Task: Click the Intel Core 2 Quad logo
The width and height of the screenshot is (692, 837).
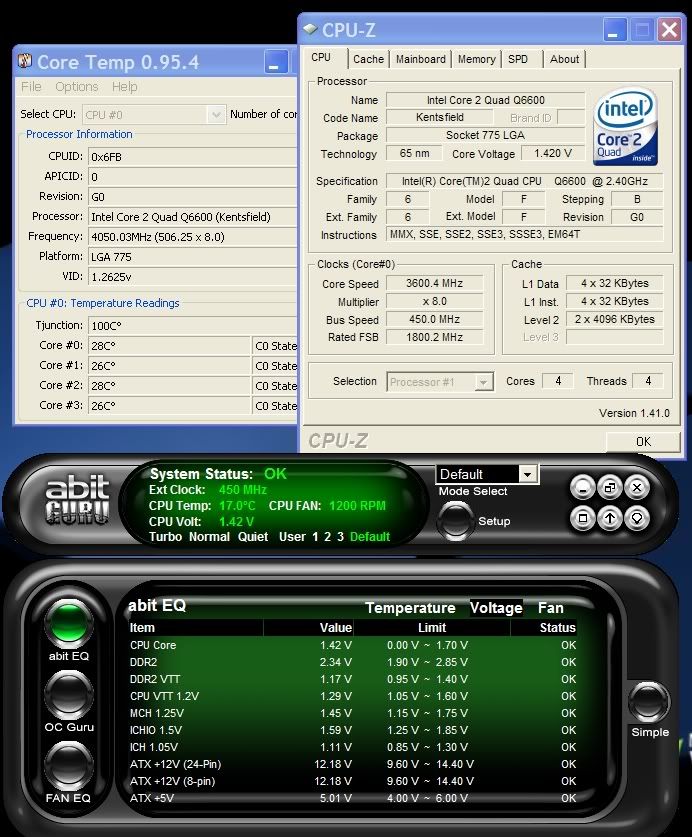Action: coord(625,128)
